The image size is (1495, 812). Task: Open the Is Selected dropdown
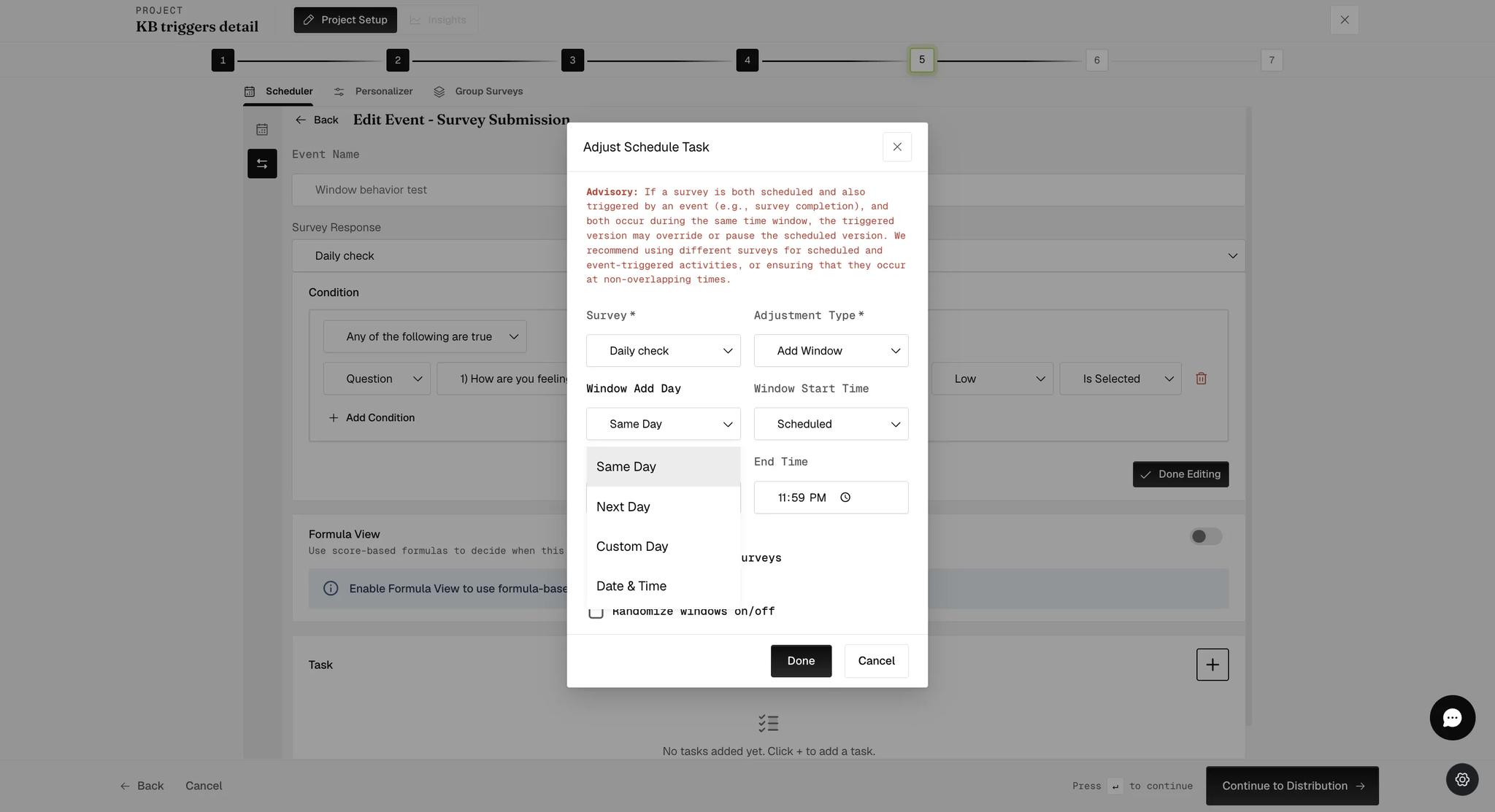(1120, 379)
